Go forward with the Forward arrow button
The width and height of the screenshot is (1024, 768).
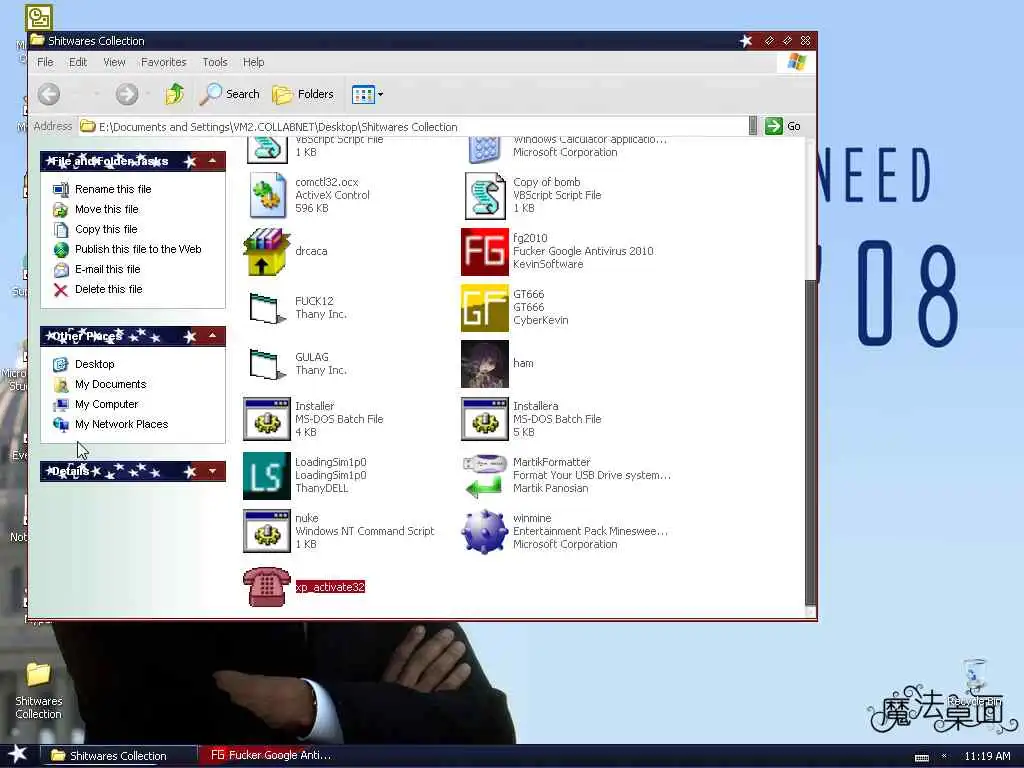127,94
